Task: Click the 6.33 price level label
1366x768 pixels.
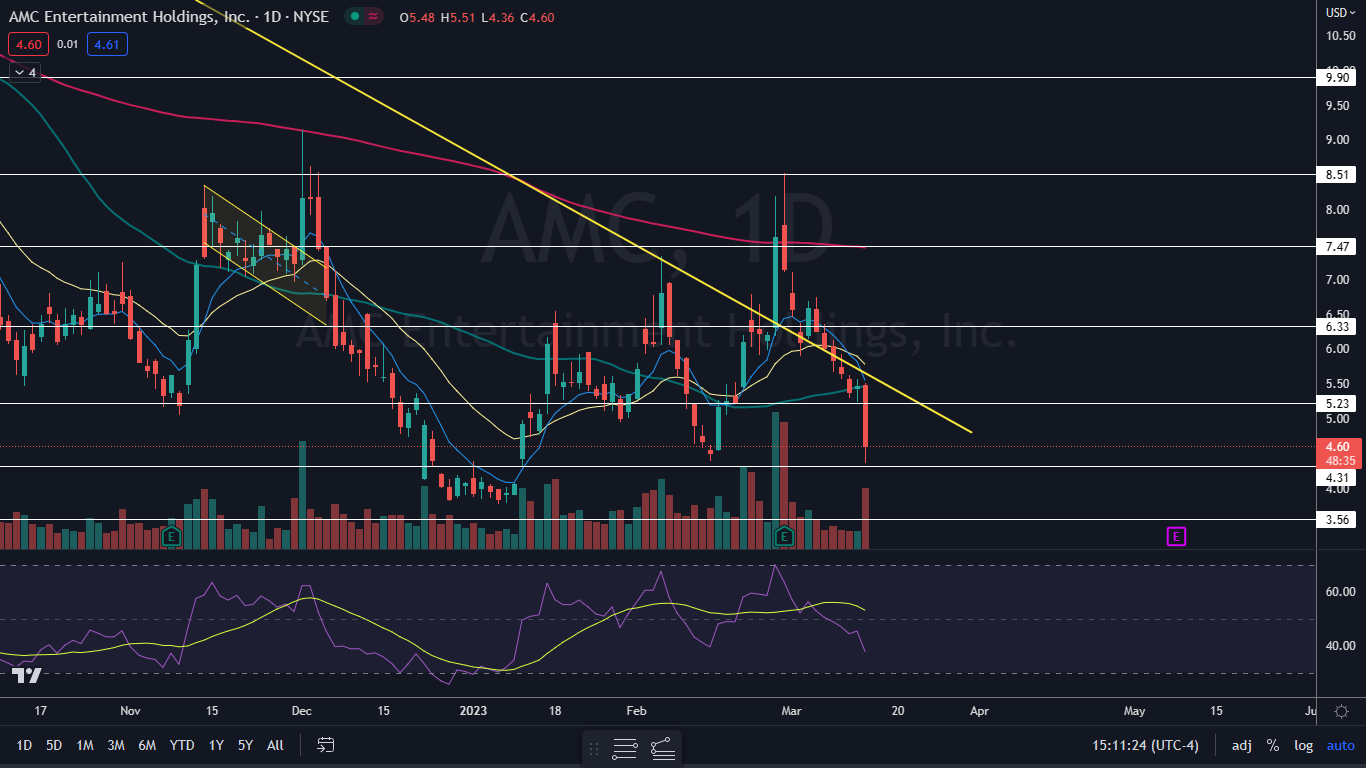Action: [x=1338, y=327]
